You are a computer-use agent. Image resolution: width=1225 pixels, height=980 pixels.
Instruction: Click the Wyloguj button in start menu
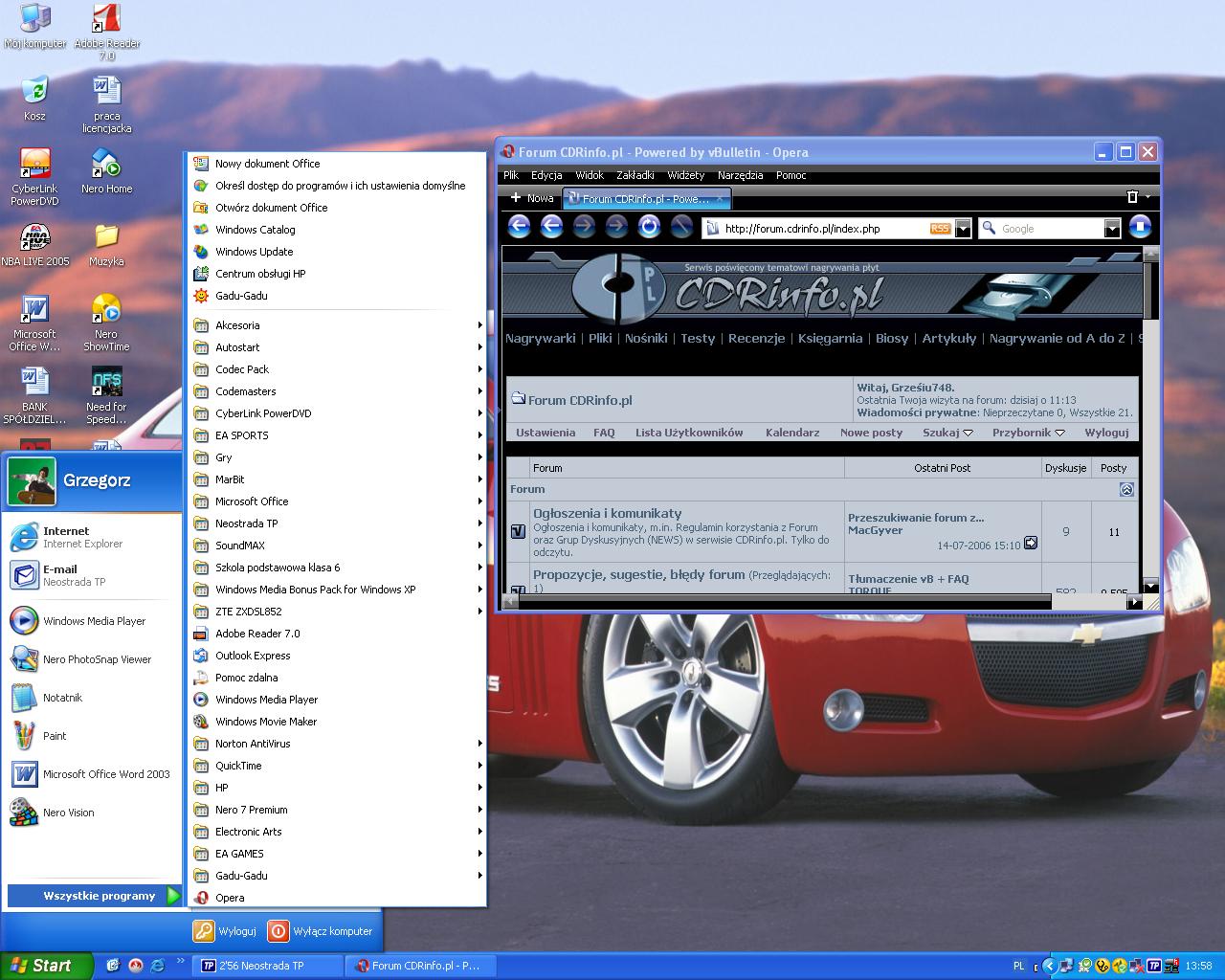pos(226,930)
